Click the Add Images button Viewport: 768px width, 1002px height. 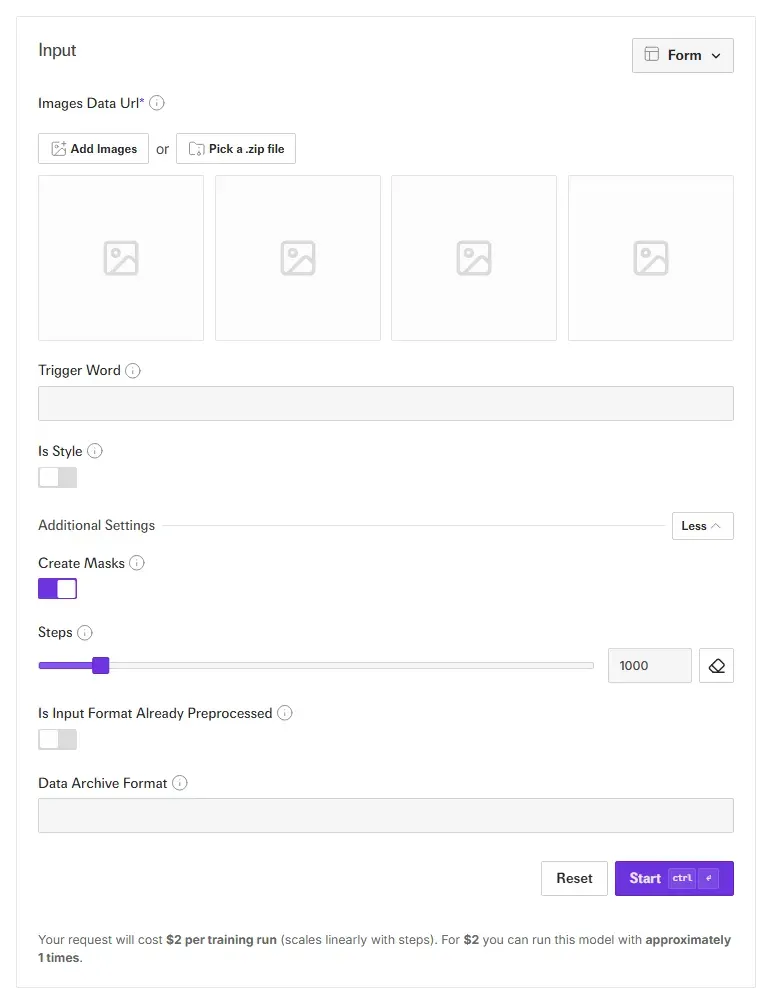tap(94, 149)
